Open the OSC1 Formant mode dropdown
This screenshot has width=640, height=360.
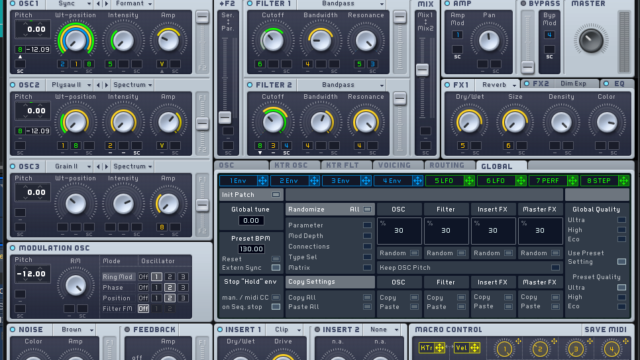(x=133, y=4)
